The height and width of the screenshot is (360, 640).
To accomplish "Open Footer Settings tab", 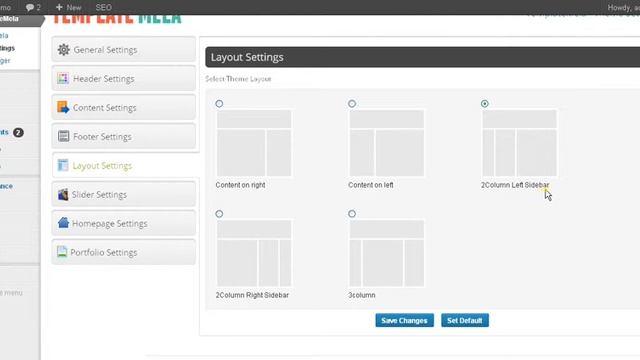I will tap(124, 136).
